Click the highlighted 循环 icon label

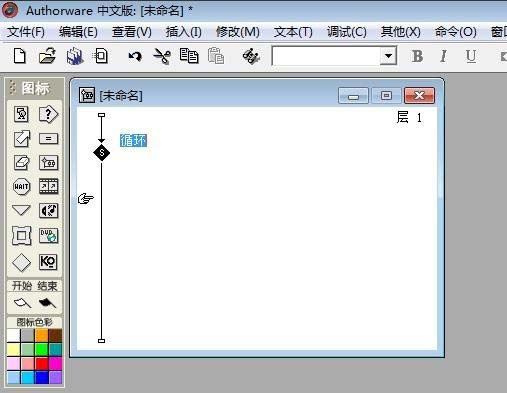click(x=133, y=141)
